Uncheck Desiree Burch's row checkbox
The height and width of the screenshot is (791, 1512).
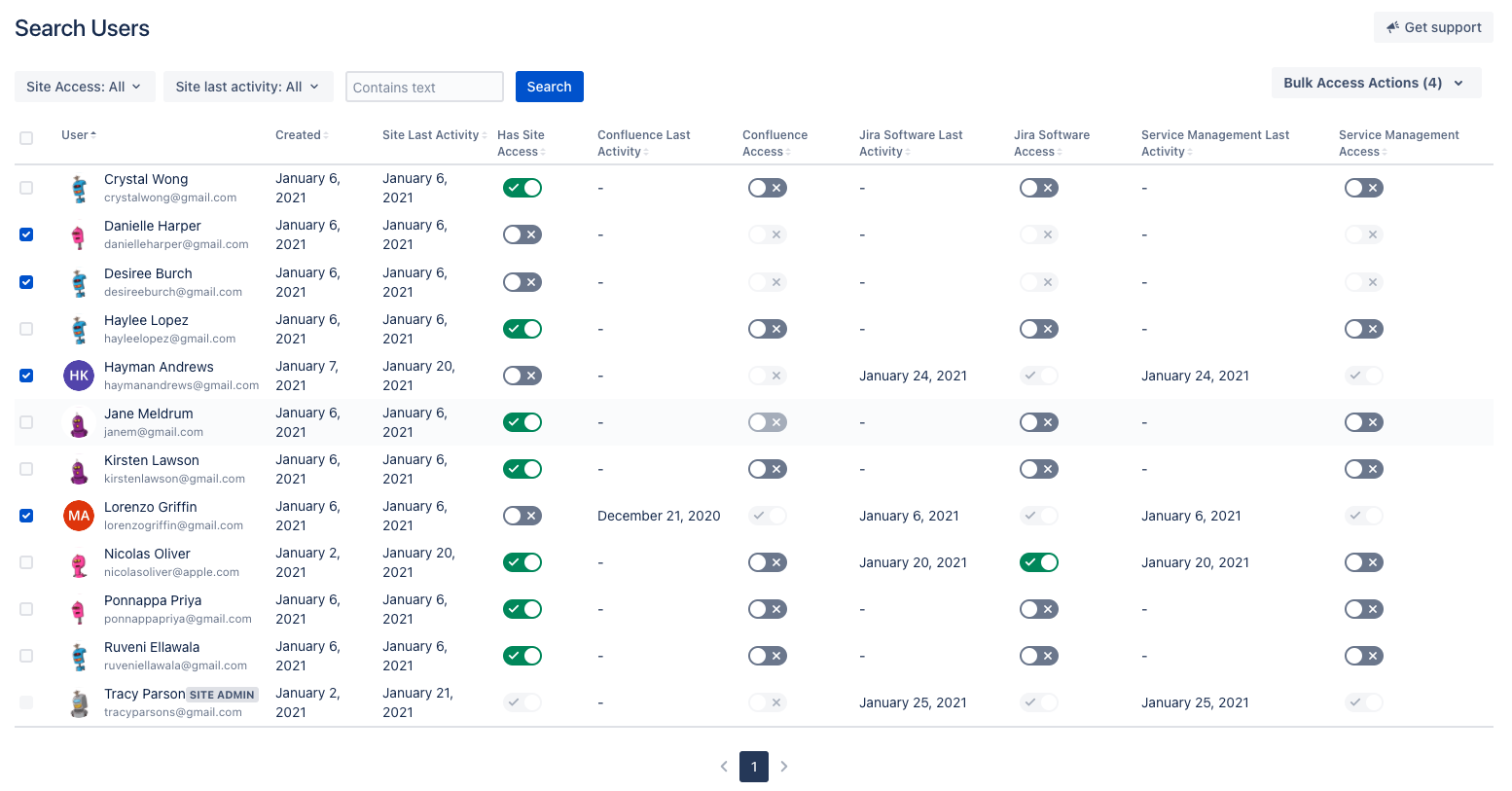pos(26,281)
